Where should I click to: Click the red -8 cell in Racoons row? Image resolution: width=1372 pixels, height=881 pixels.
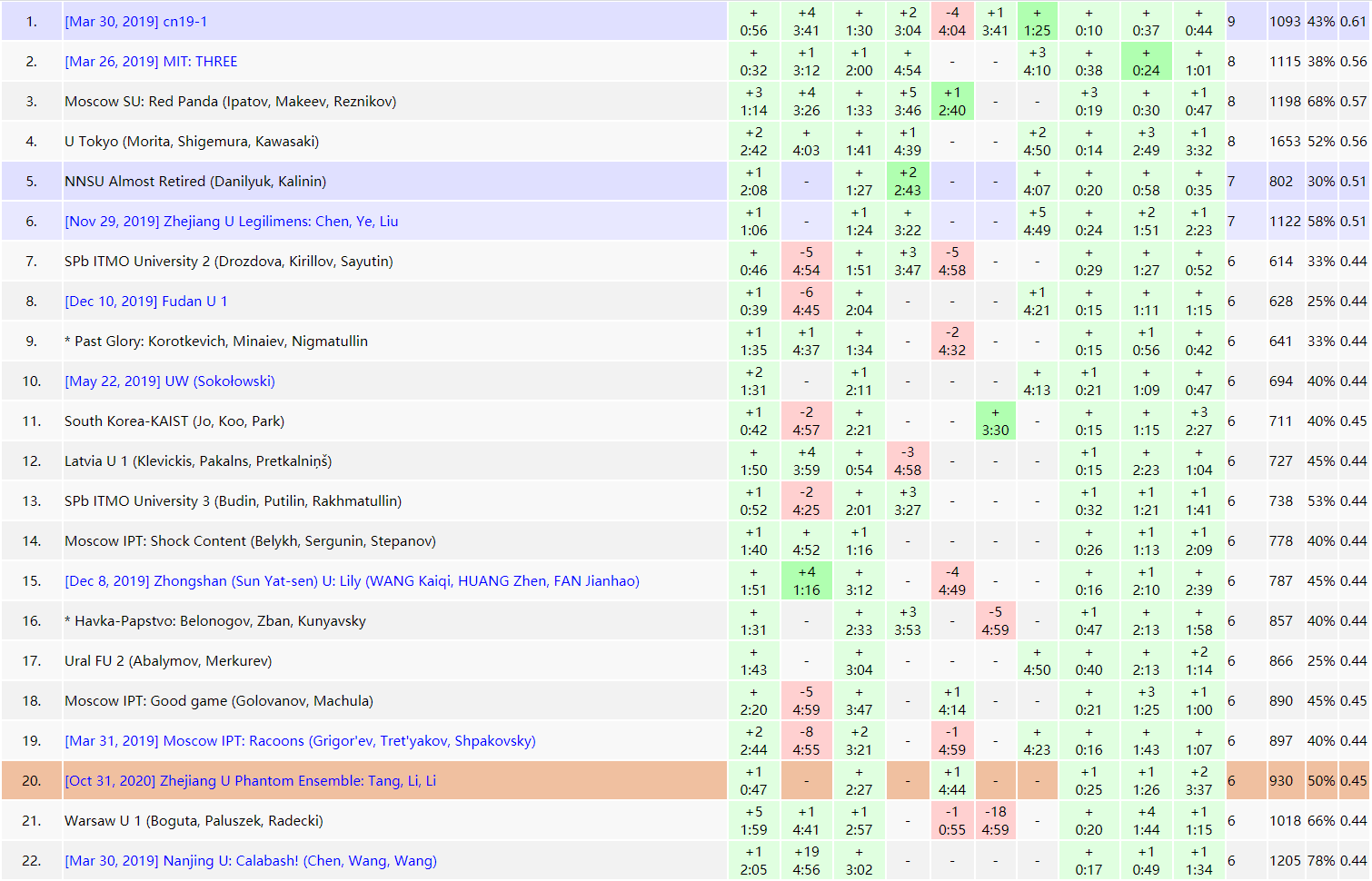point(806,741)
